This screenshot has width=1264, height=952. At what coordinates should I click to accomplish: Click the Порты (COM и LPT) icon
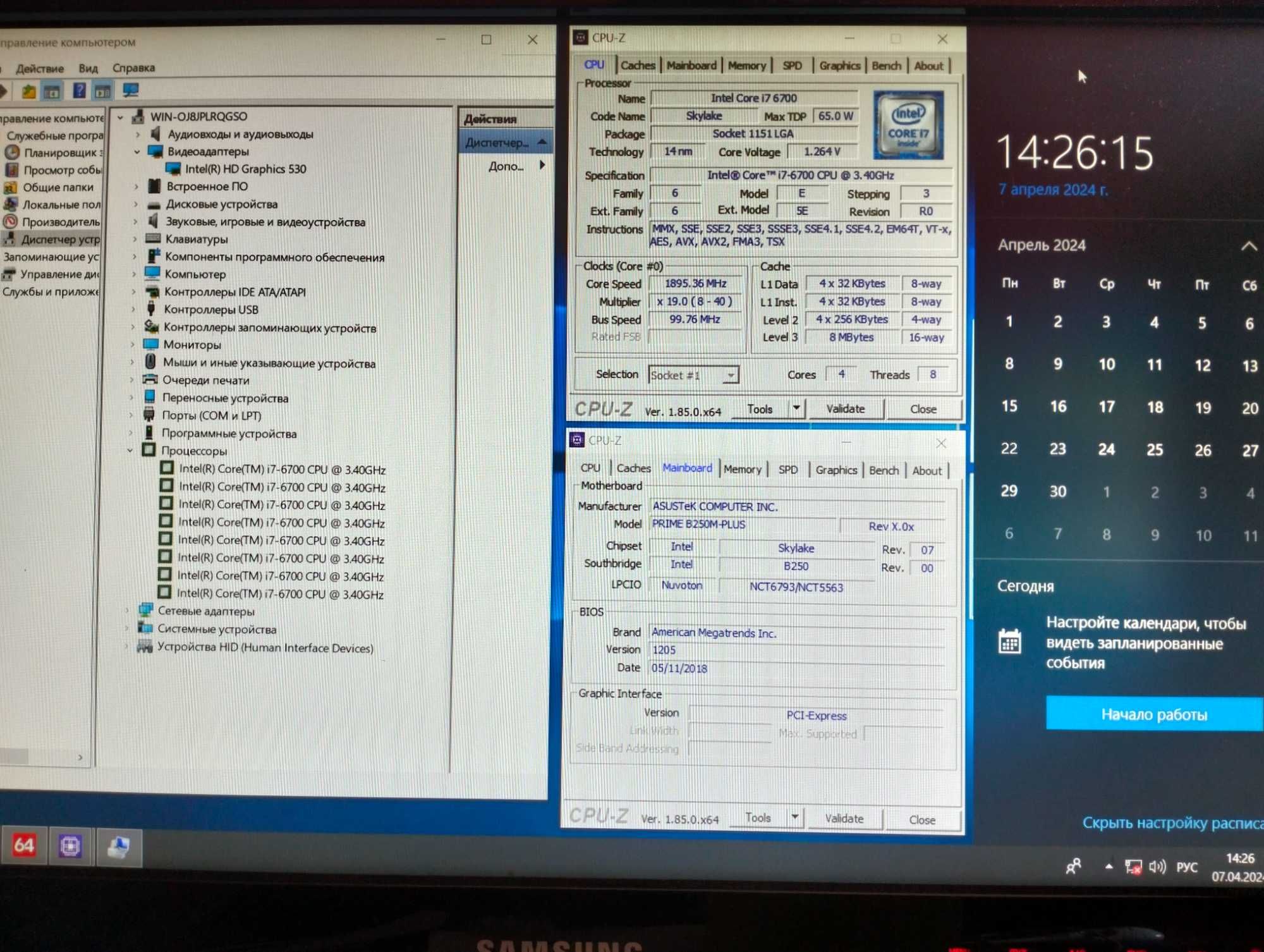[150, 415]
